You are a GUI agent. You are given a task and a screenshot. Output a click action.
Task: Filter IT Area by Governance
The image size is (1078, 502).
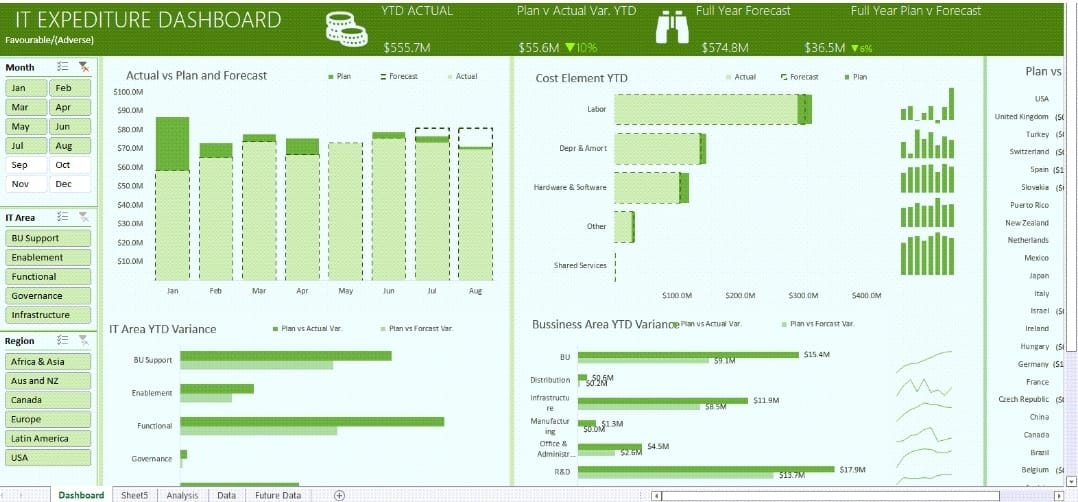[48, 296]
